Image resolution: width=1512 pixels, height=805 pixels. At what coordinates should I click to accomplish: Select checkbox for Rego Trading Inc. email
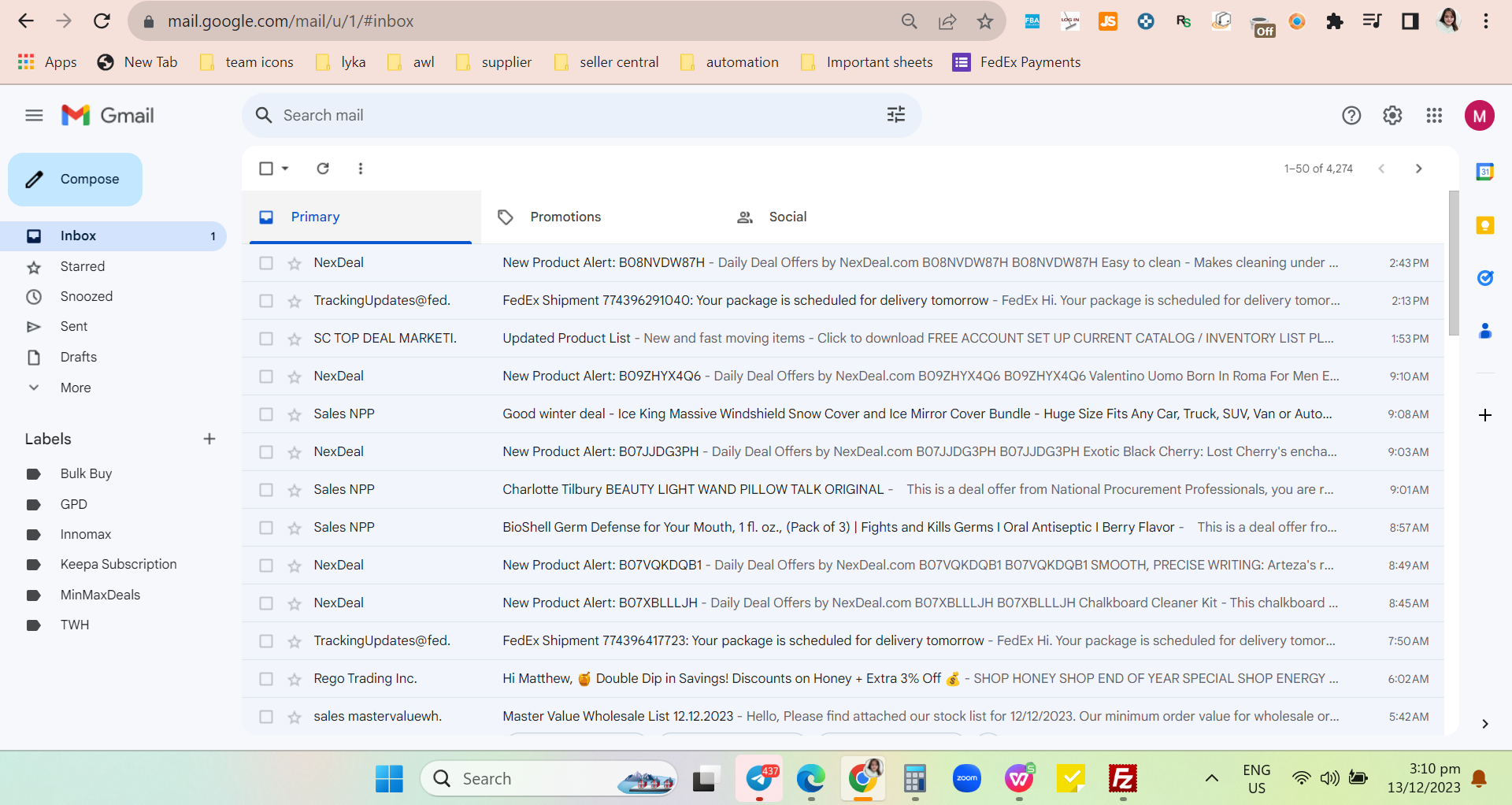click(x=266, y=679)
